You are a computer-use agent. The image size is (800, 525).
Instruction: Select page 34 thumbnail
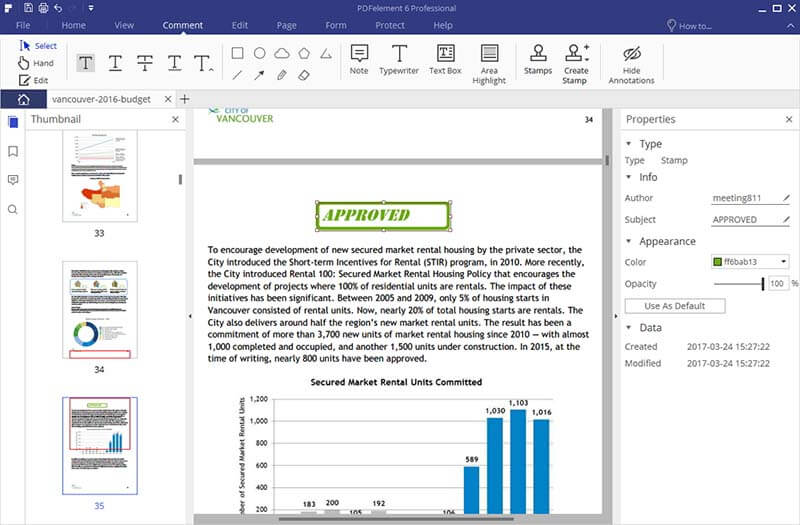click(100, 310)
